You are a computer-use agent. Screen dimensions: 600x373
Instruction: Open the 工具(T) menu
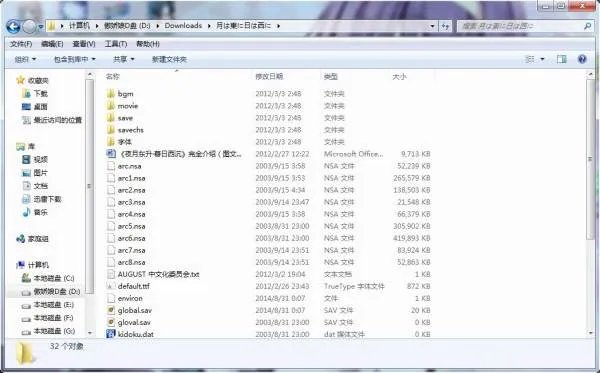116,44
